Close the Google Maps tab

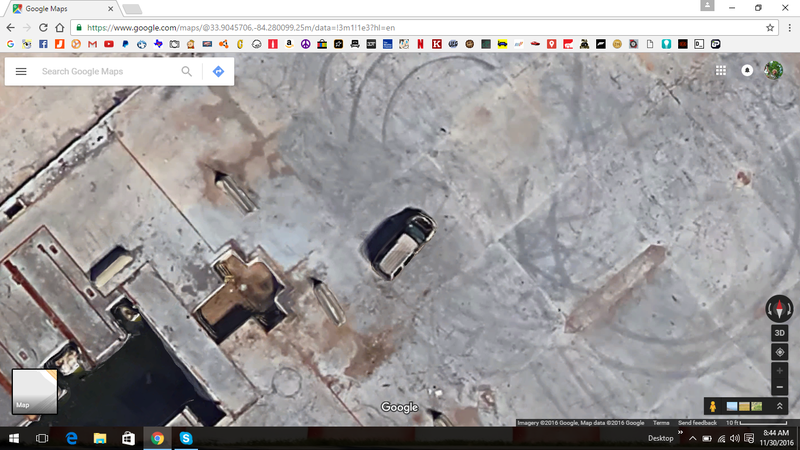(x=110, y=9)
